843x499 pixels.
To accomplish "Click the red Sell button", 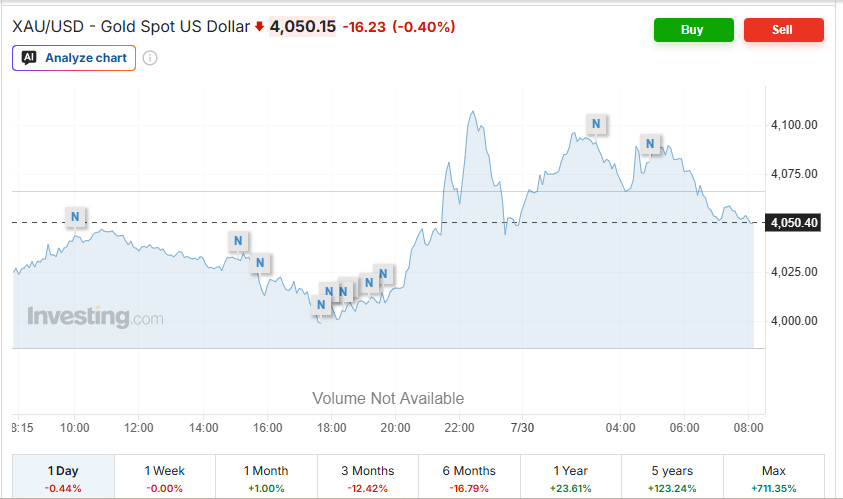I will [783, 30].
